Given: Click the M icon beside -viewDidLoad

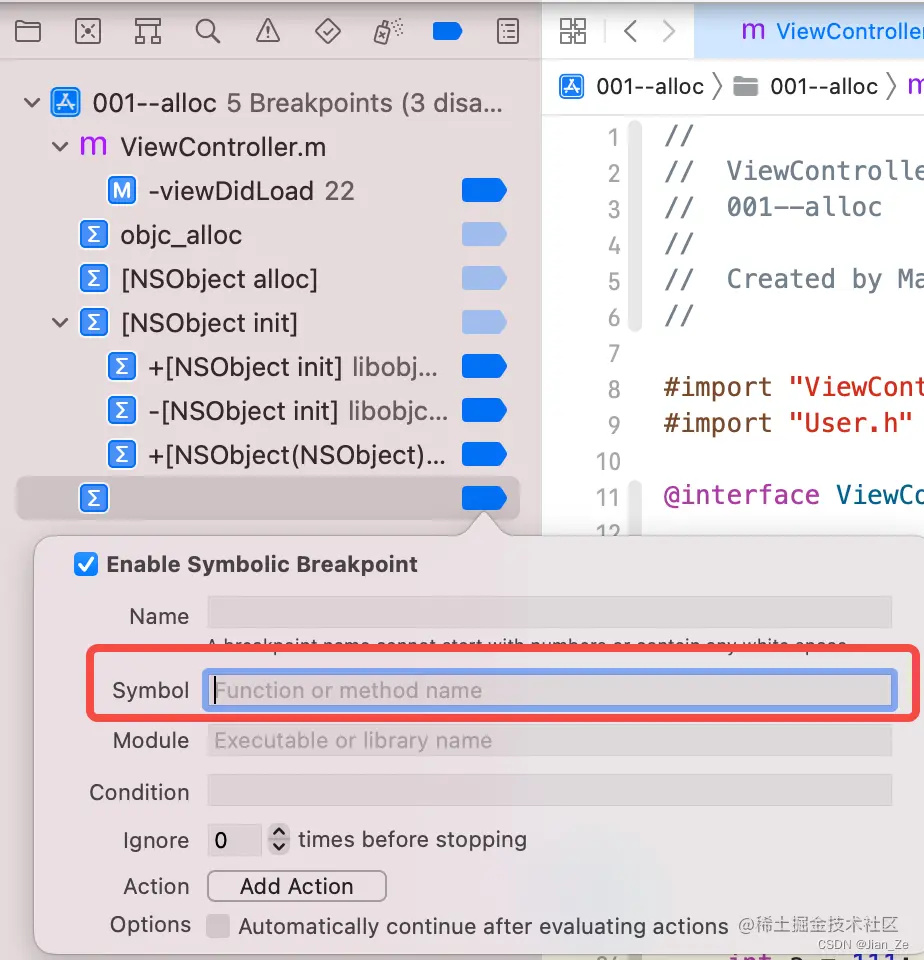Looking at the screenshot, I should (122, 190).
